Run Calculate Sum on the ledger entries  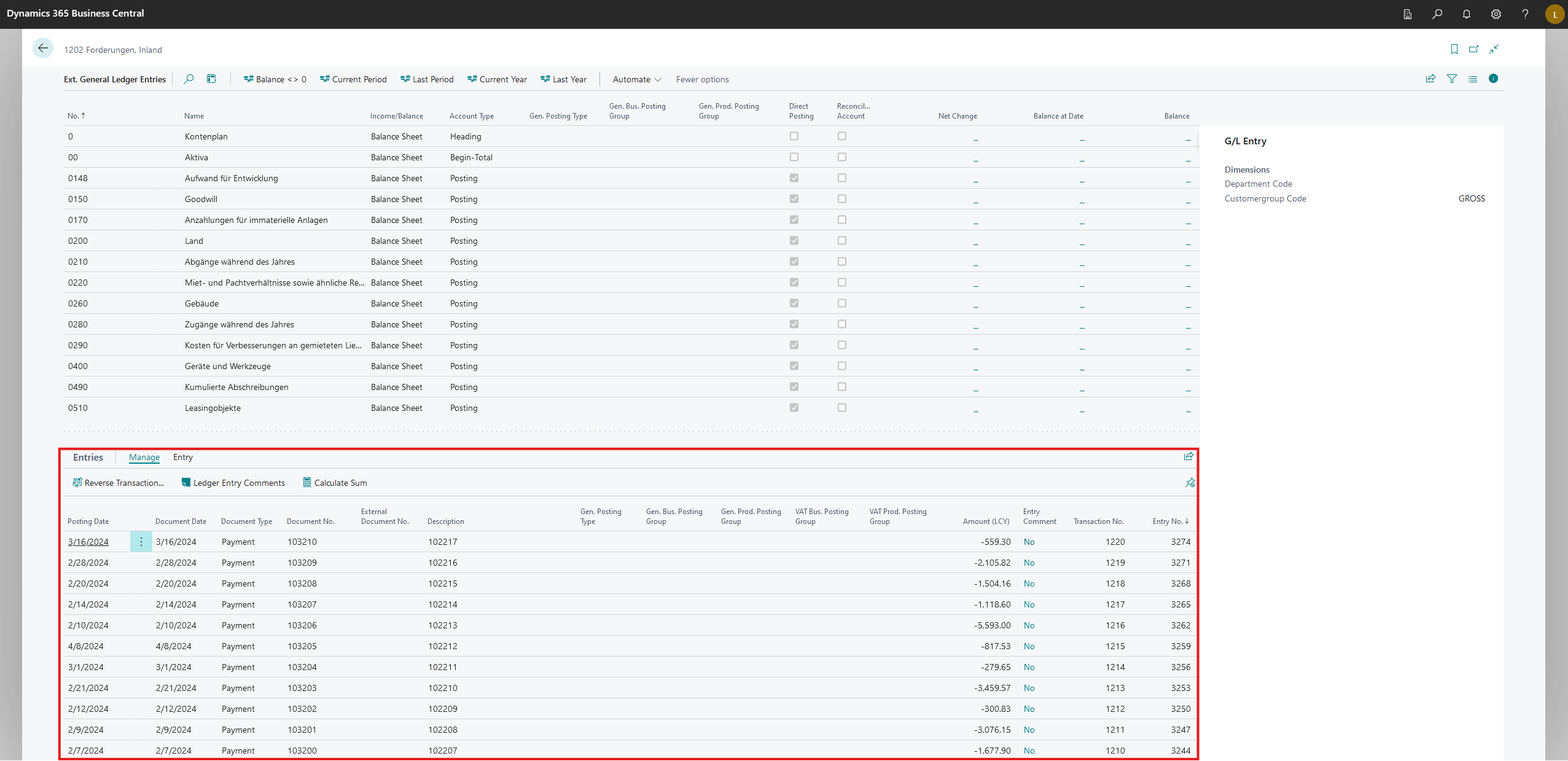tap(335, 483)
